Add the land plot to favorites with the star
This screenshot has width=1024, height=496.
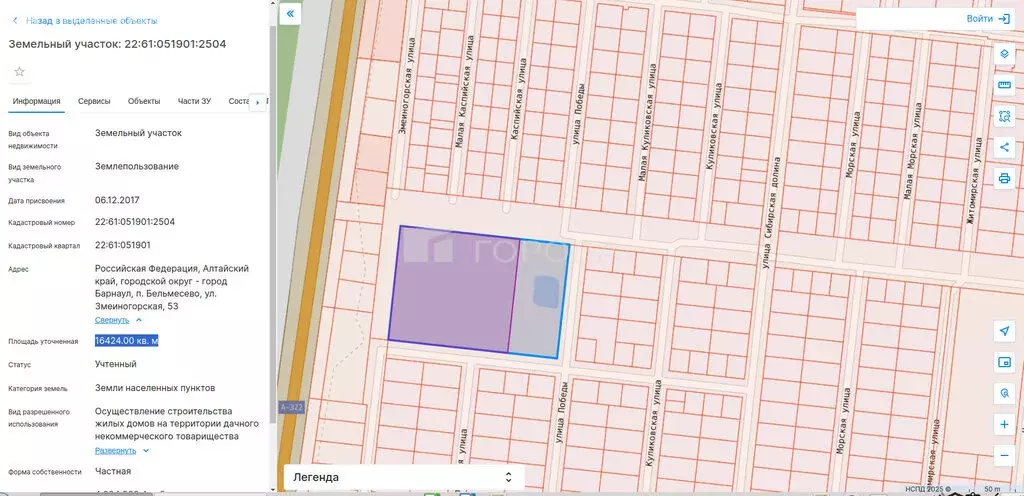click(18, 71)
